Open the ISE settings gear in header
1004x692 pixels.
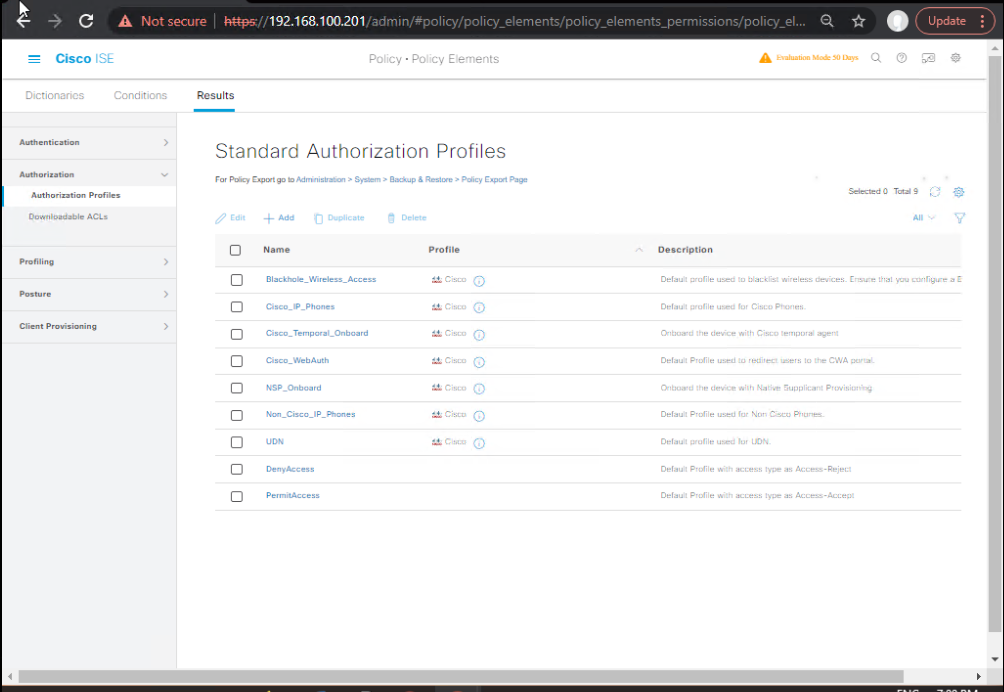(x=955, y=58)
